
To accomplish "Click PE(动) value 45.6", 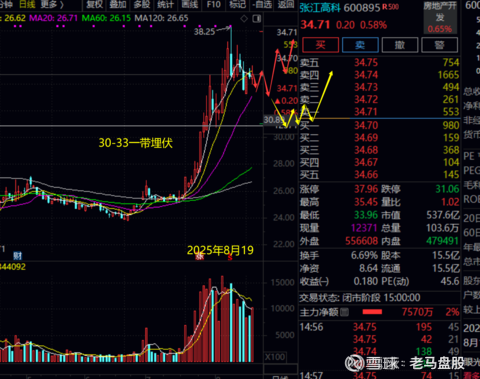I will coord(450,281).
